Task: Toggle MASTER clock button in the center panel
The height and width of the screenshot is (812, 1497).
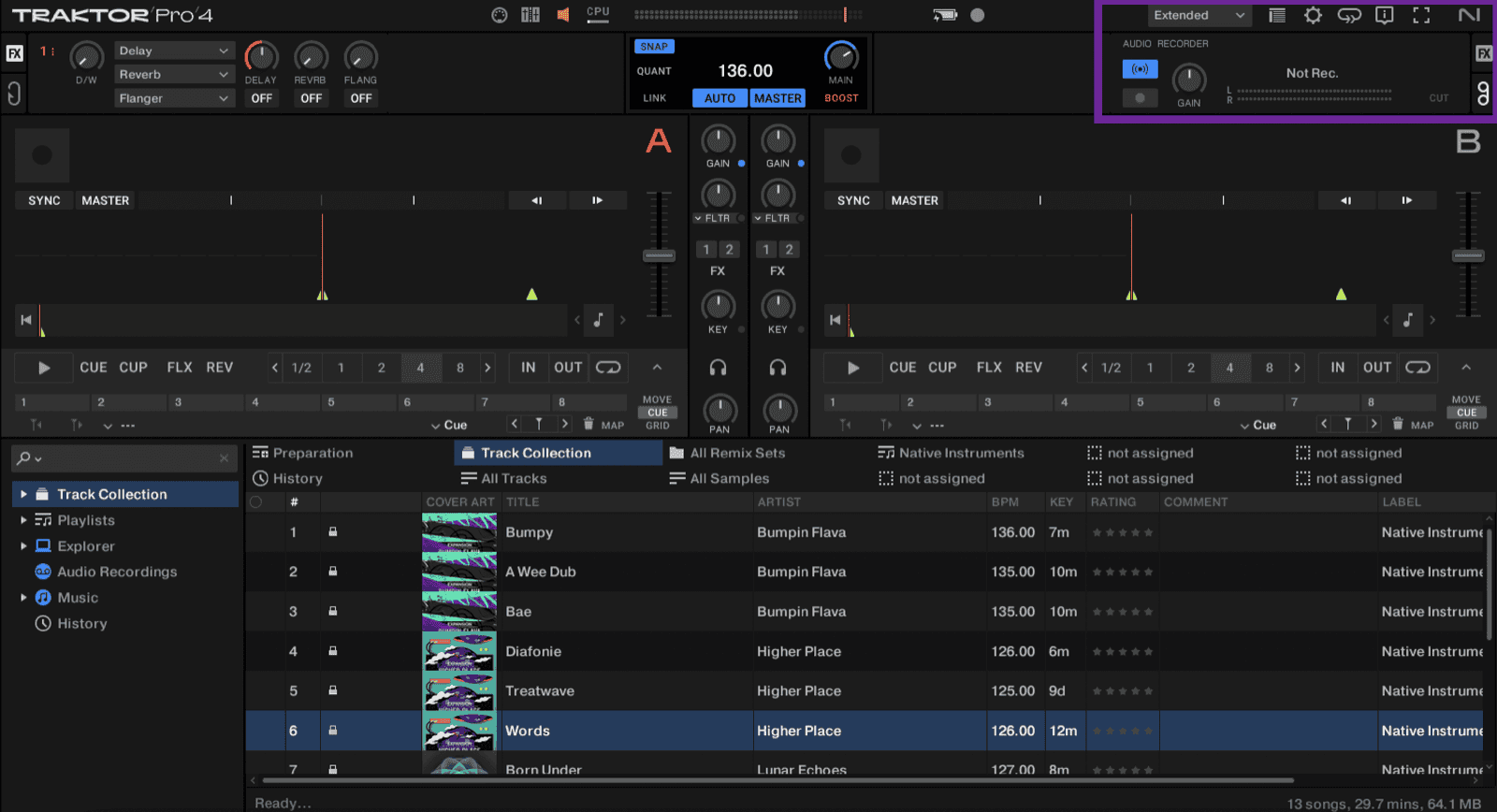Action: 778,98
